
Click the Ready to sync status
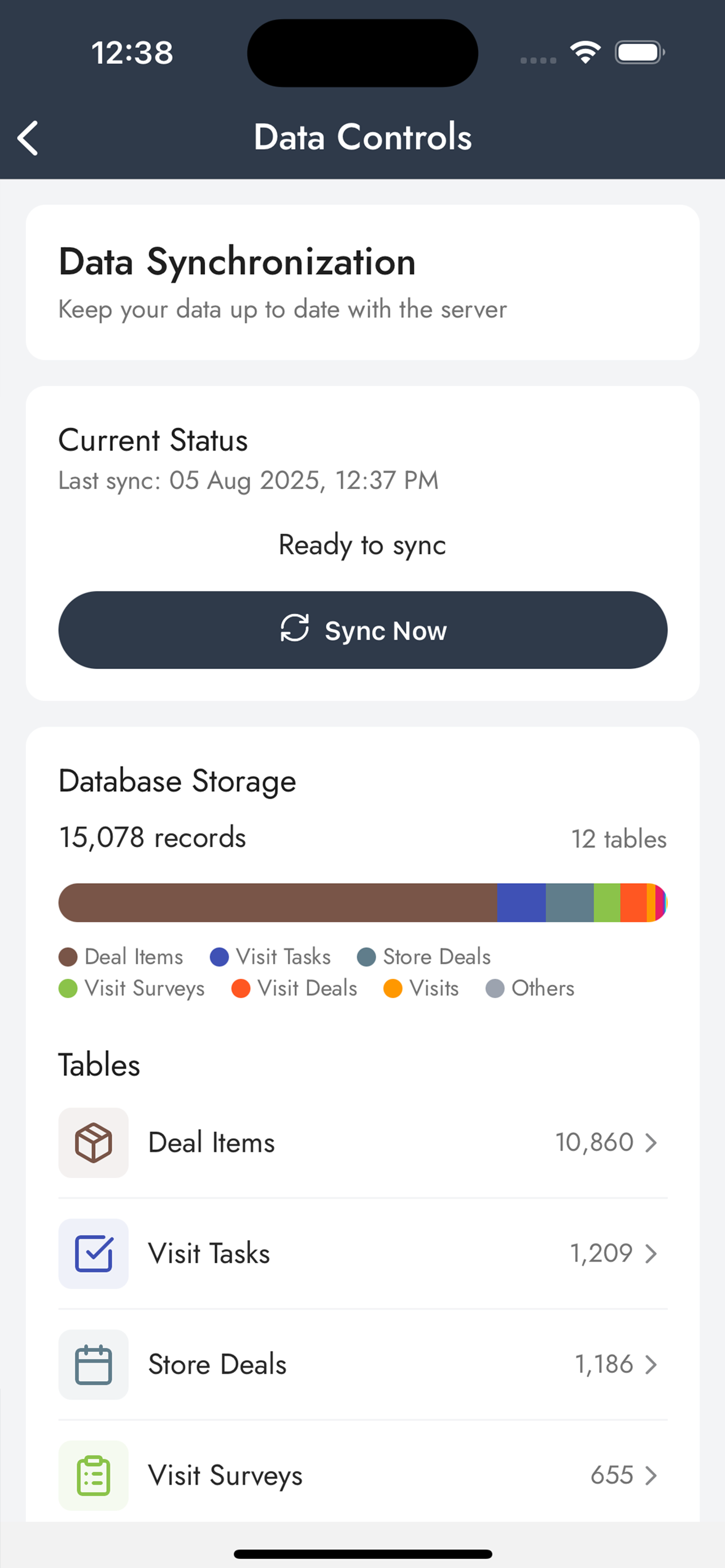tap(362, 545)
